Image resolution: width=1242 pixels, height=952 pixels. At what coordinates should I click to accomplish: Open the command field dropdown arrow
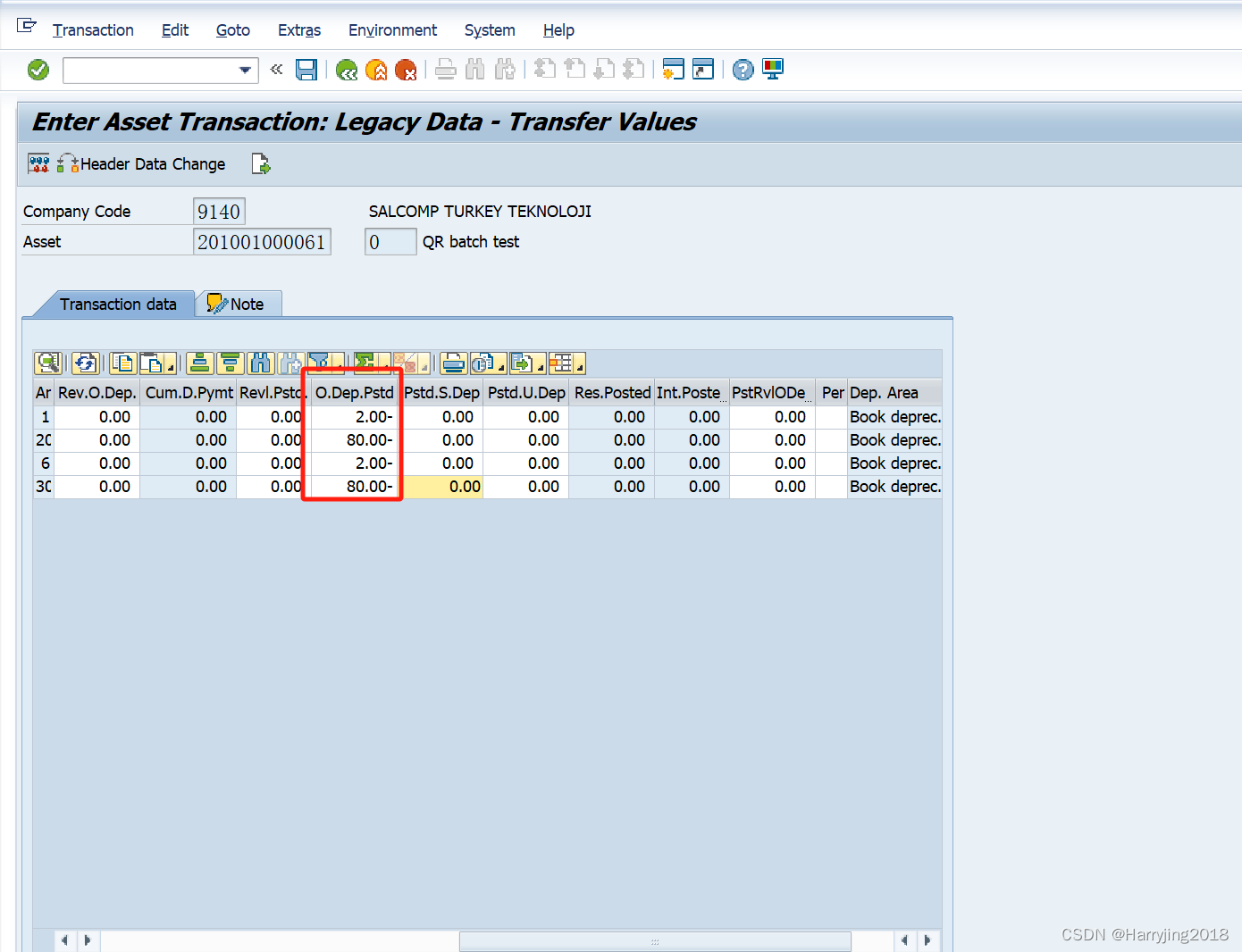click(x=245, y=70)
